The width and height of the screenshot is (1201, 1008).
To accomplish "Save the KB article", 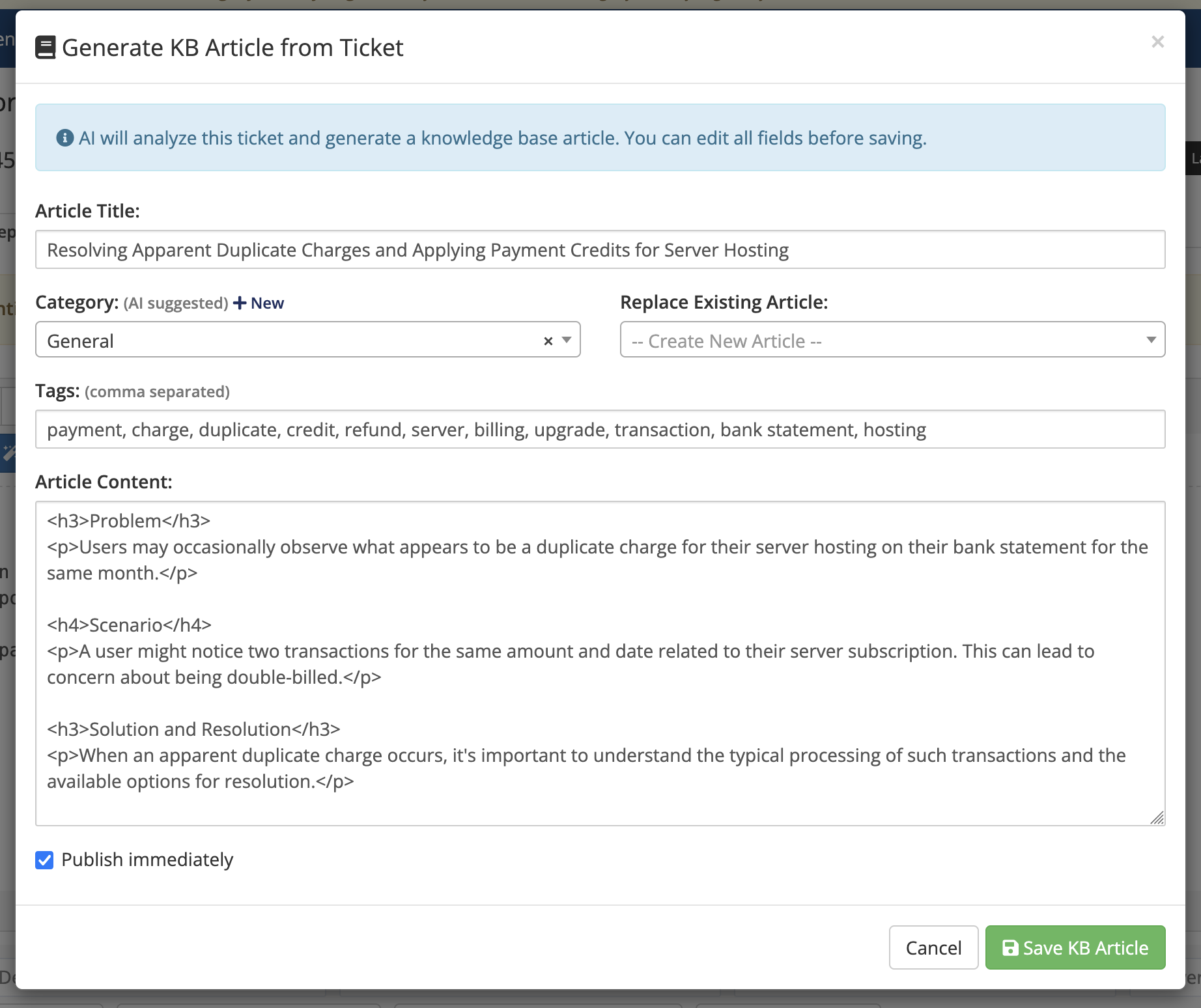I will coord(1075,947).
